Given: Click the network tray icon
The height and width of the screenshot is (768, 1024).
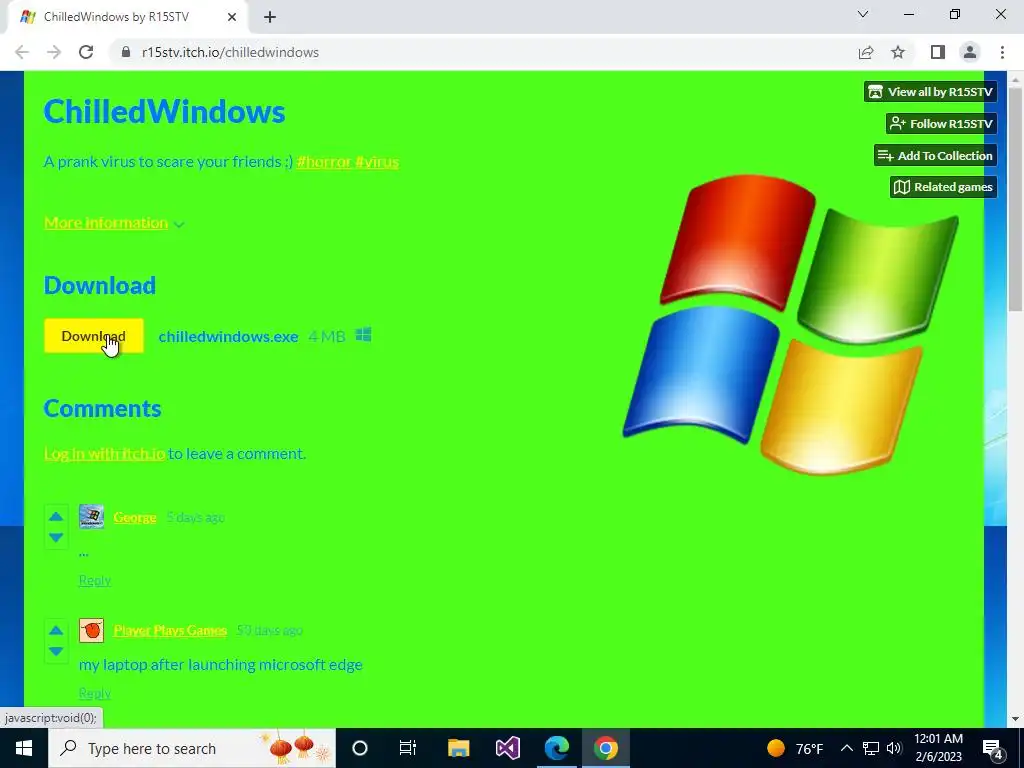Looking at the screenshot, I should 871,748.
